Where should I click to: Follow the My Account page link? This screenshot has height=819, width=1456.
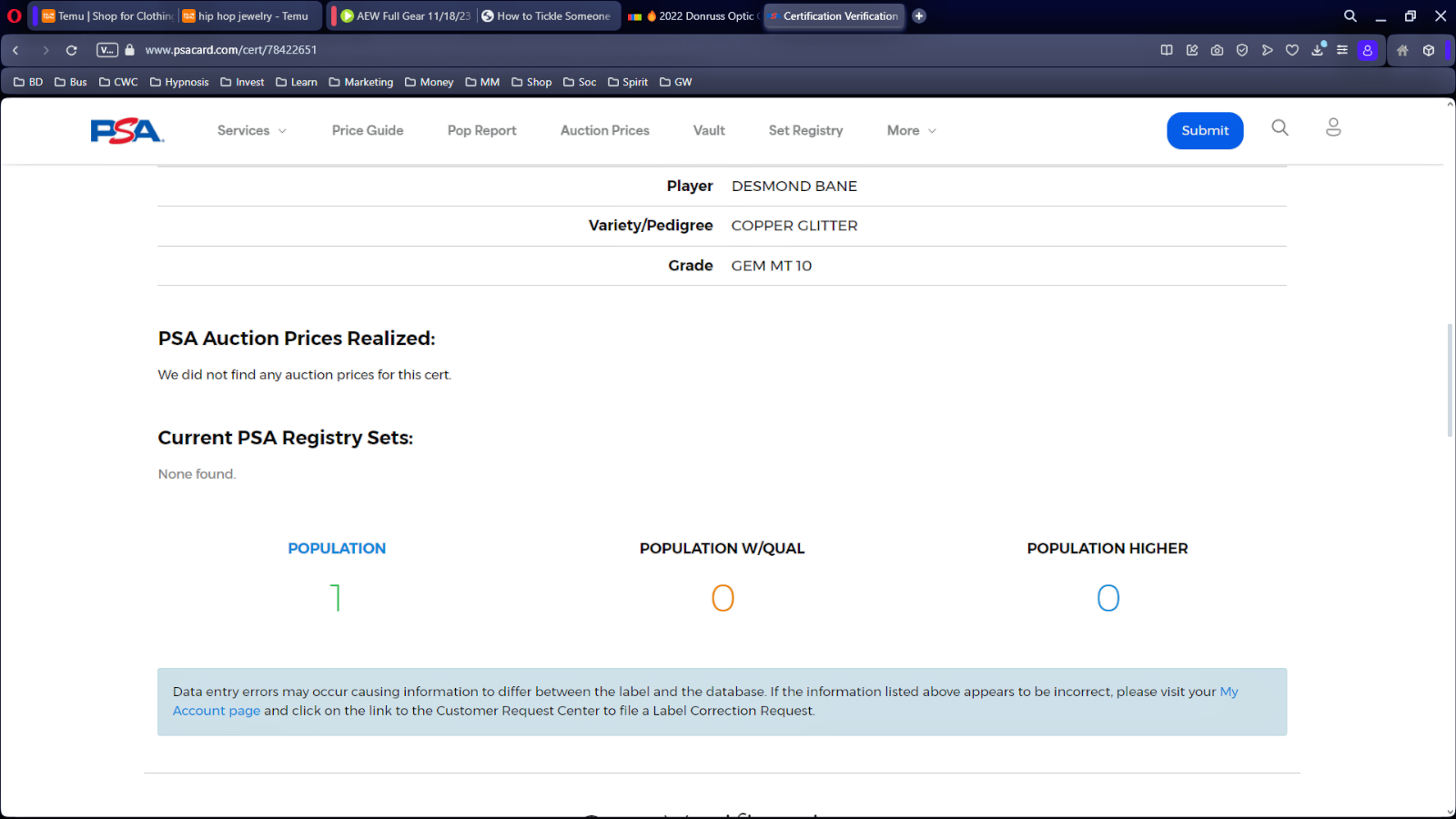point(1228,692)
